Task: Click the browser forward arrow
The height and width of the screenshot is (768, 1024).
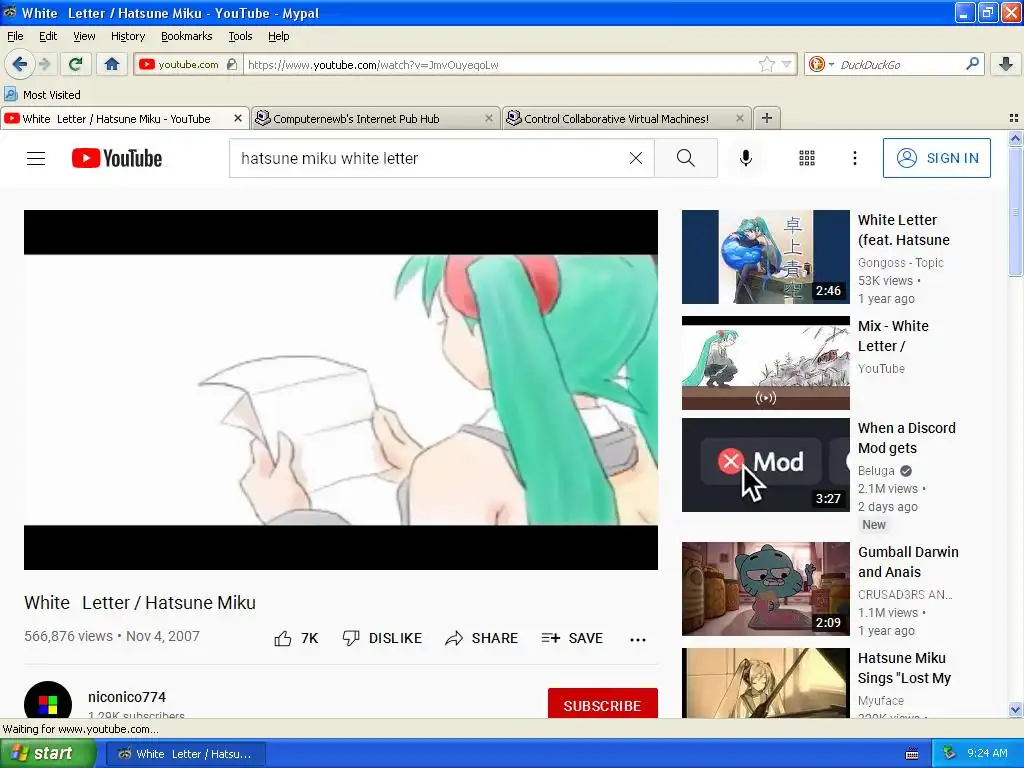Action: 45,64
